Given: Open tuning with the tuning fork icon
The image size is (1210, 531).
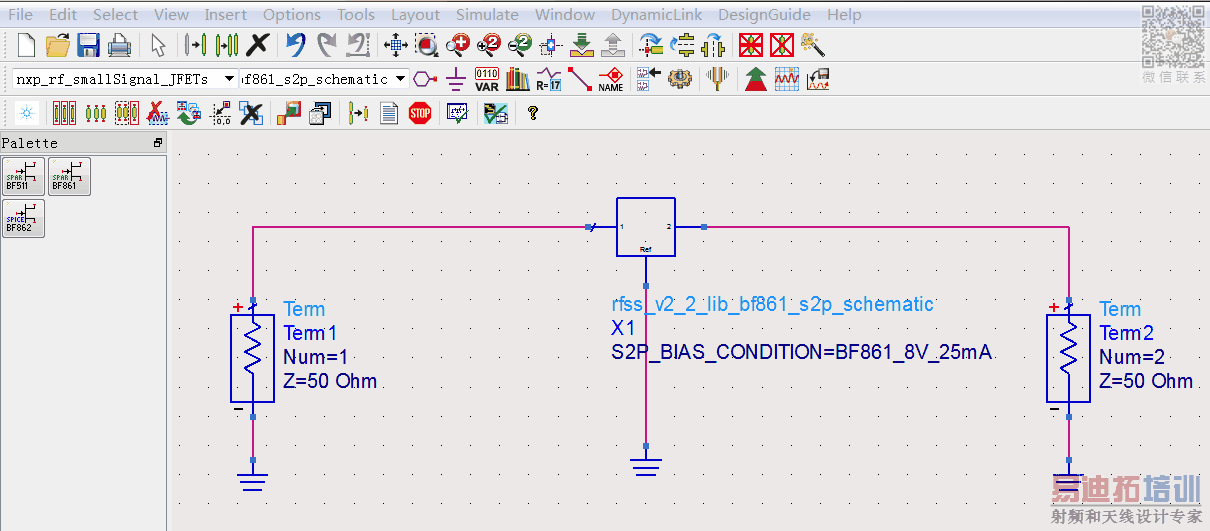Looking at the screenshot, I should pyautogui.click(x=717, y=79).
